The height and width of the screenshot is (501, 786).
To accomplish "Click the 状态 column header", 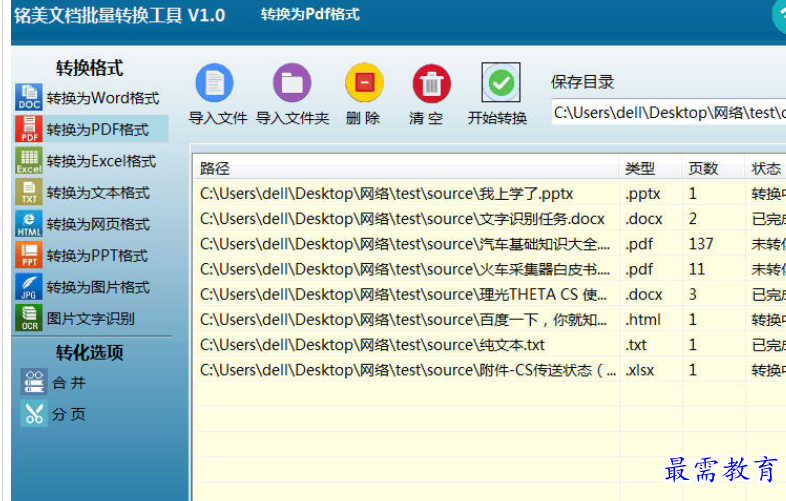I will [766, 168].
